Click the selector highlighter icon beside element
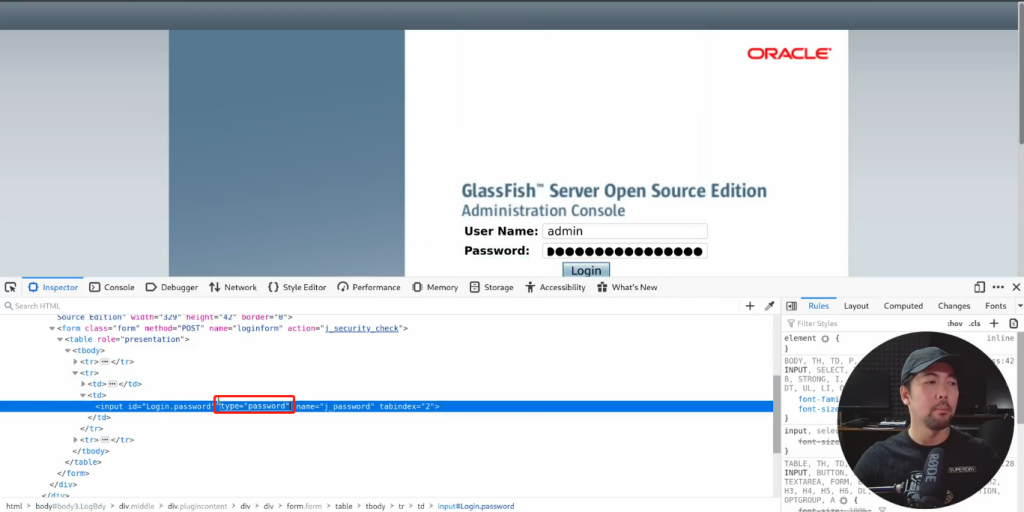This screenshot has width=1024, height=512. tap(825, 338)
